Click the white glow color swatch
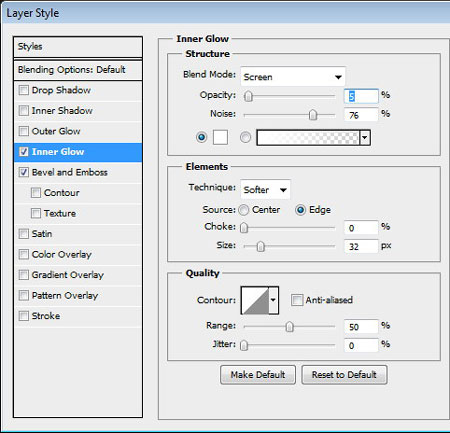The width and height of the screenshot is (450, 433). pos(220,137)
